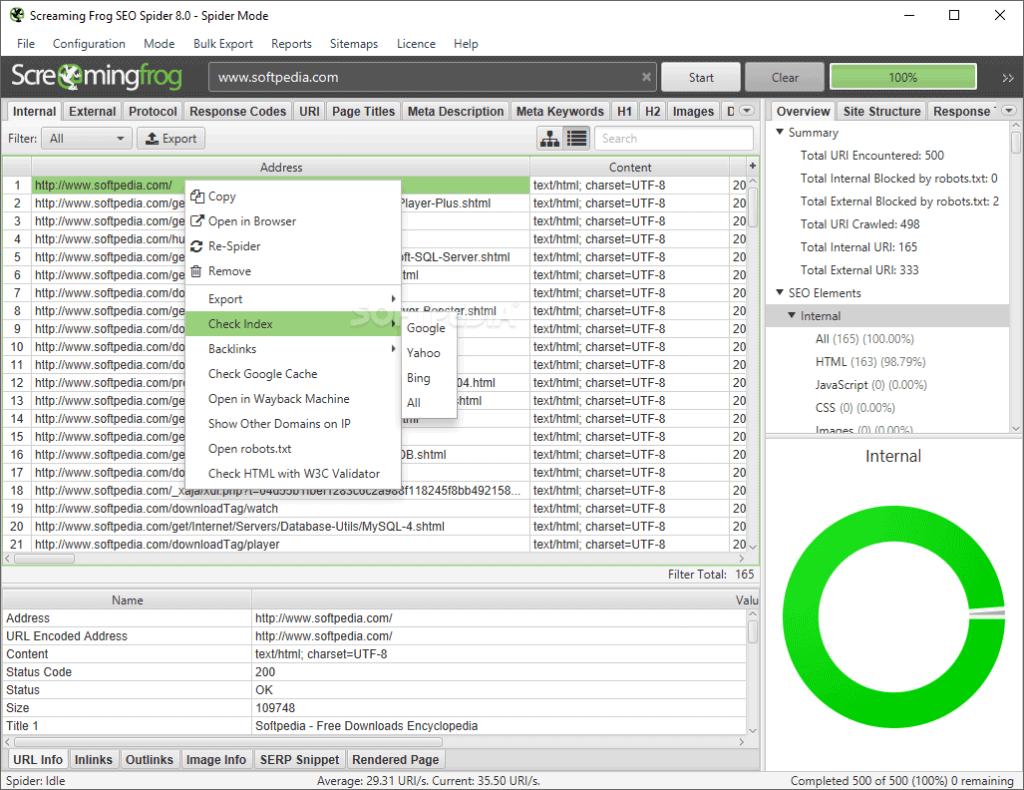
Task: Clear the URL field with X icon
Action: (x=646, y=77)
